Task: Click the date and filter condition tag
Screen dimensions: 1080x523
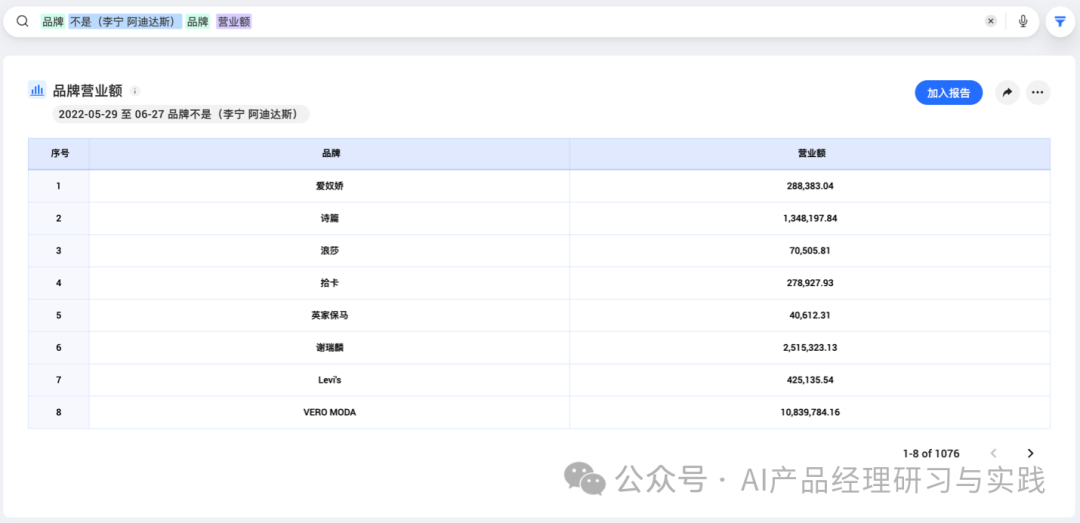Action: pos(180,114)
